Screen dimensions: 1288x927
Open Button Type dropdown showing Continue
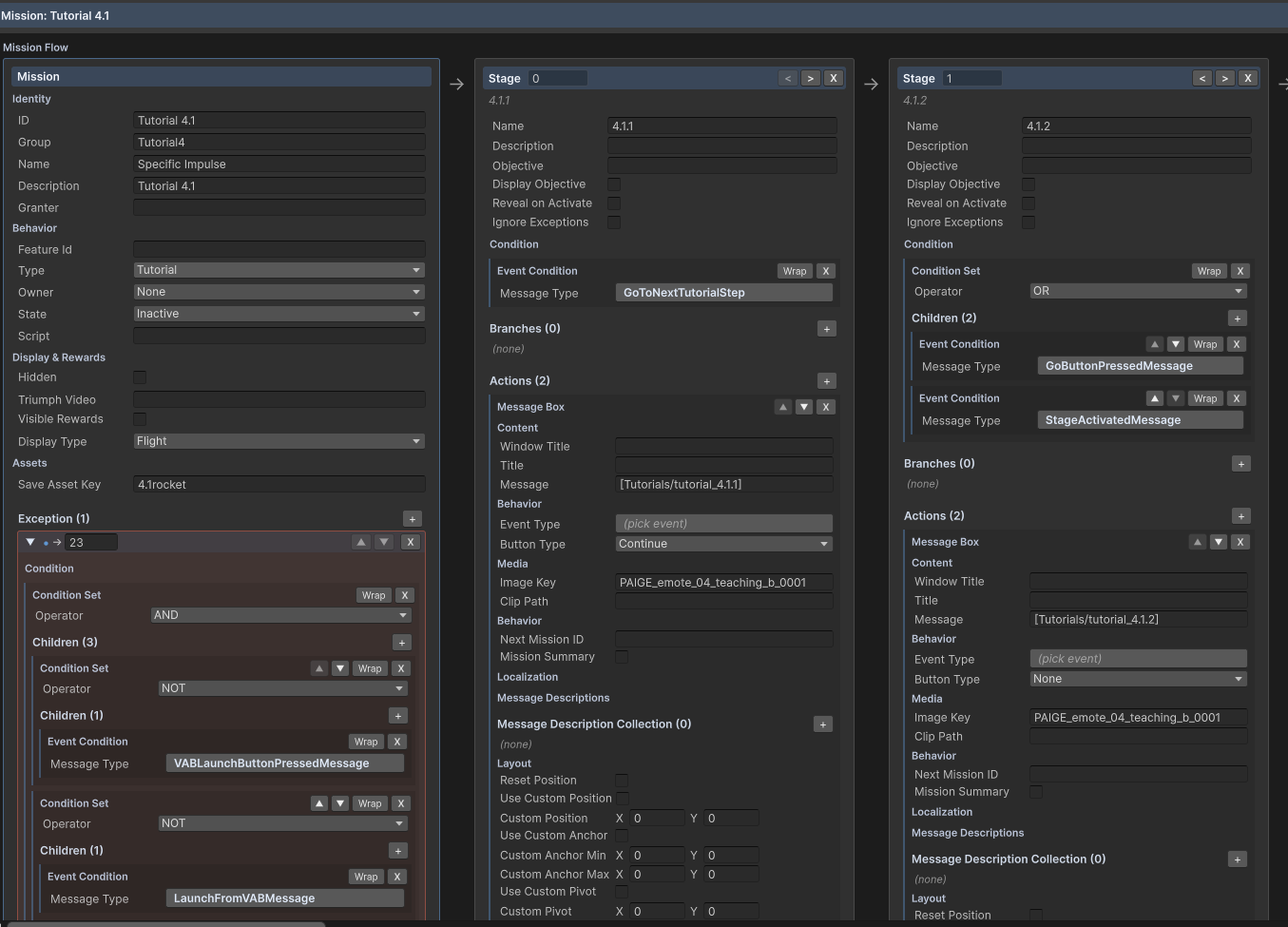click(x=724, y=544)
